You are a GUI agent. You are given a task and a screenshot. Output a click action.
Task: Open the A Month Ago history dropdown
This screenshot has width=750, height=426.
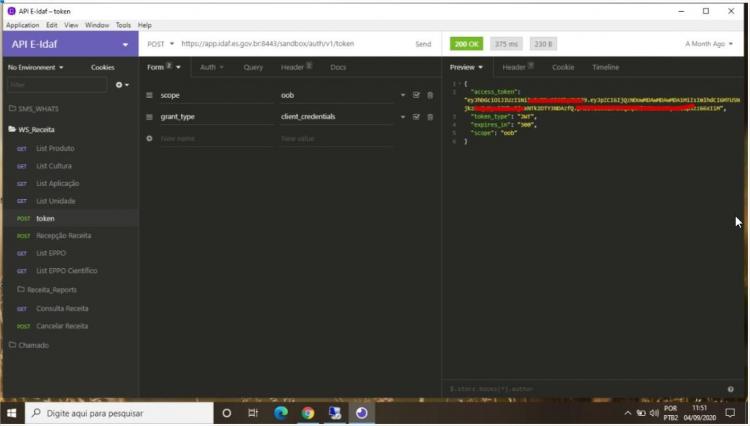(709, 44)
